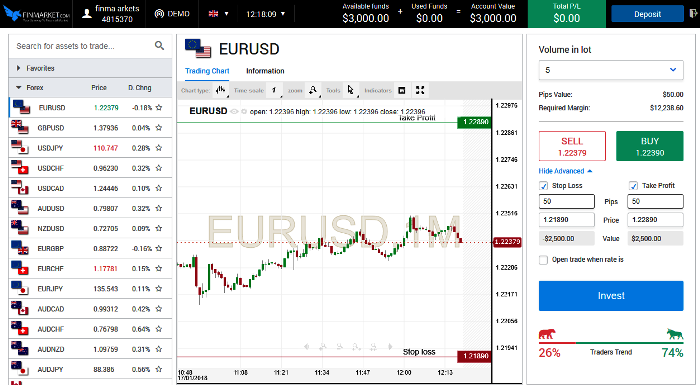Open the chart type selector icon
This screenshot has width=700, height=385.
pyautogui.click(x=220, y=90)
